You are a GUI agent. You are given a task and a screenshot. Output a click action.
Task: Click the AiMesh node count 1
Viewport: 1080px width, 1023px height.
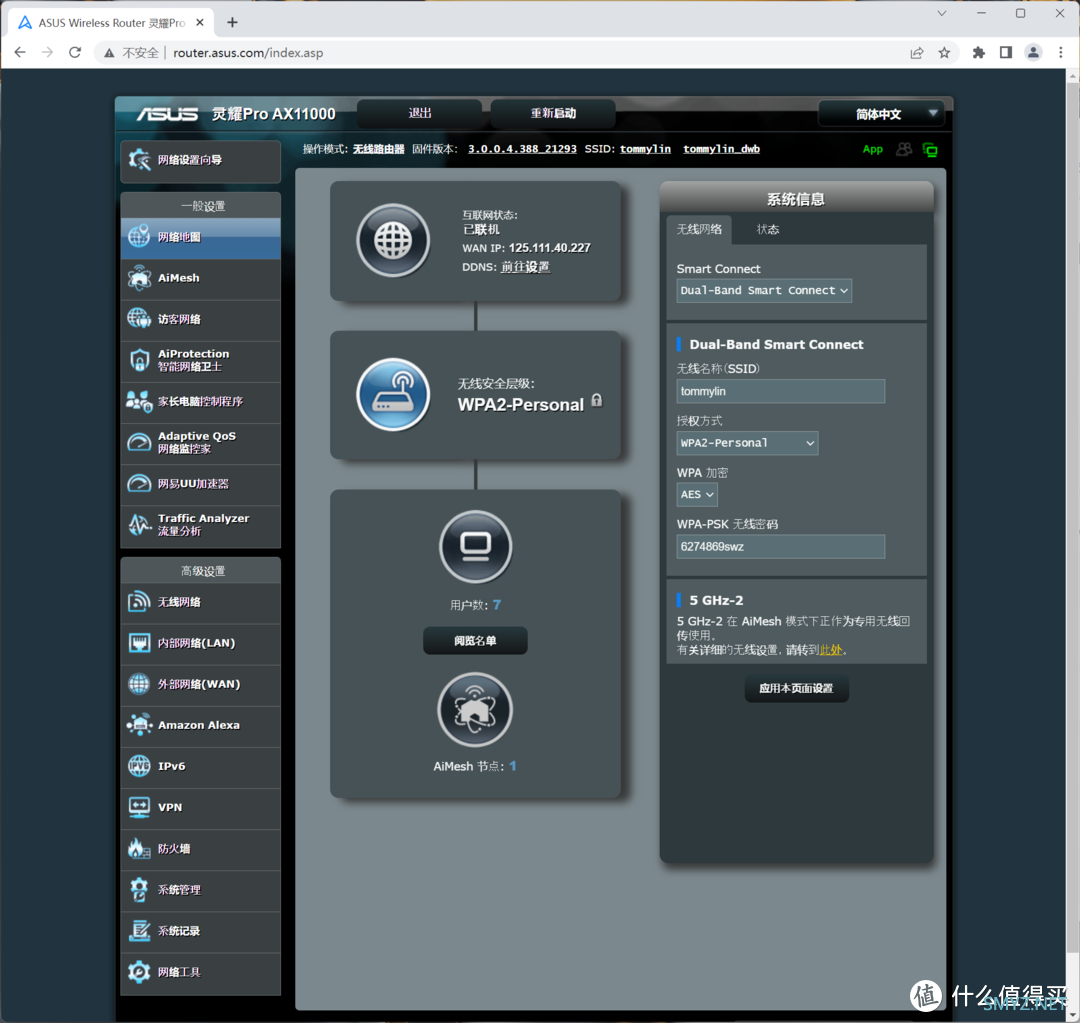pos(512,766)
